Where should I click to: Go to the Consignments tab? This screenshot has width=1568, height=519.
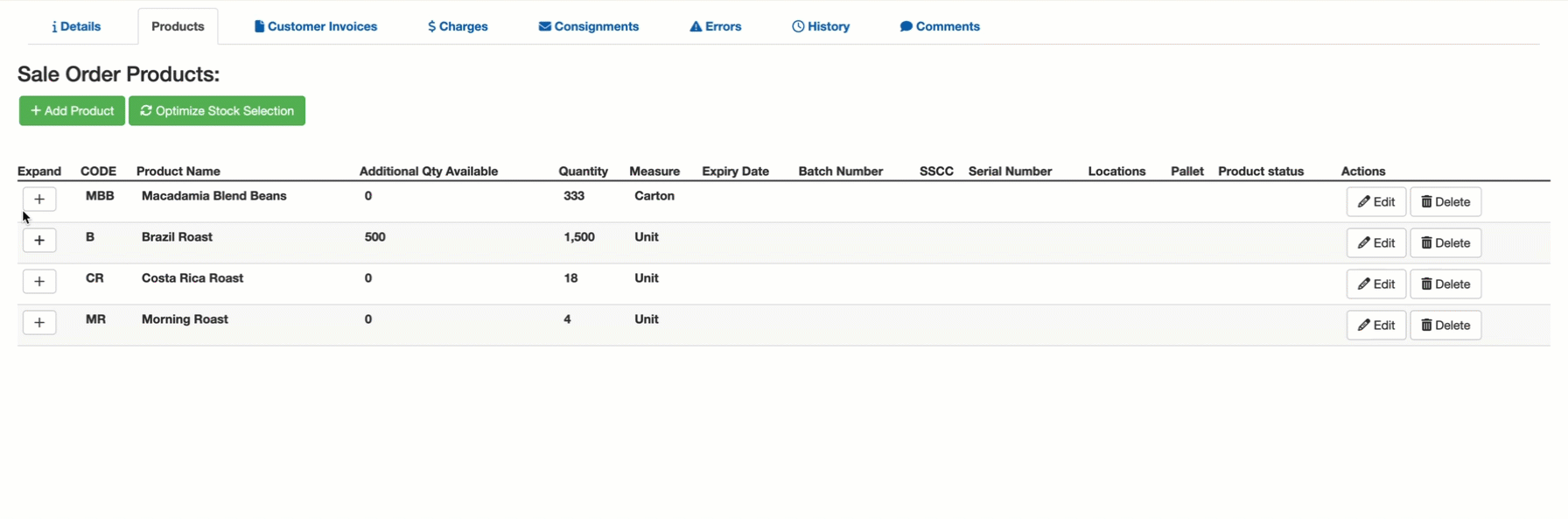(589, 27)
